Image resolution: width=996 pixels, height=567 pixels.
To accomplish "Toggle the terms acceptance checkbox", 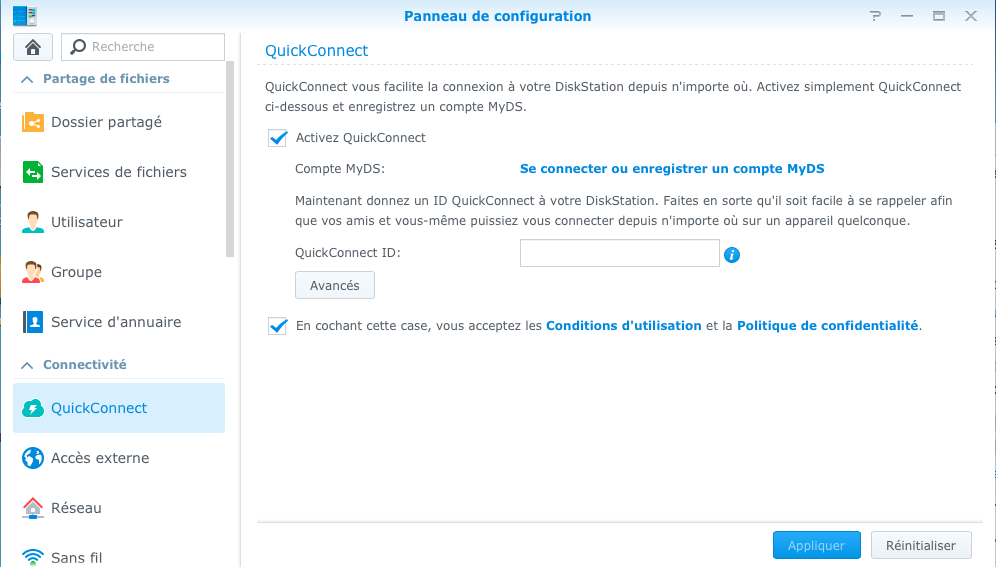I will tap(278, 326).
